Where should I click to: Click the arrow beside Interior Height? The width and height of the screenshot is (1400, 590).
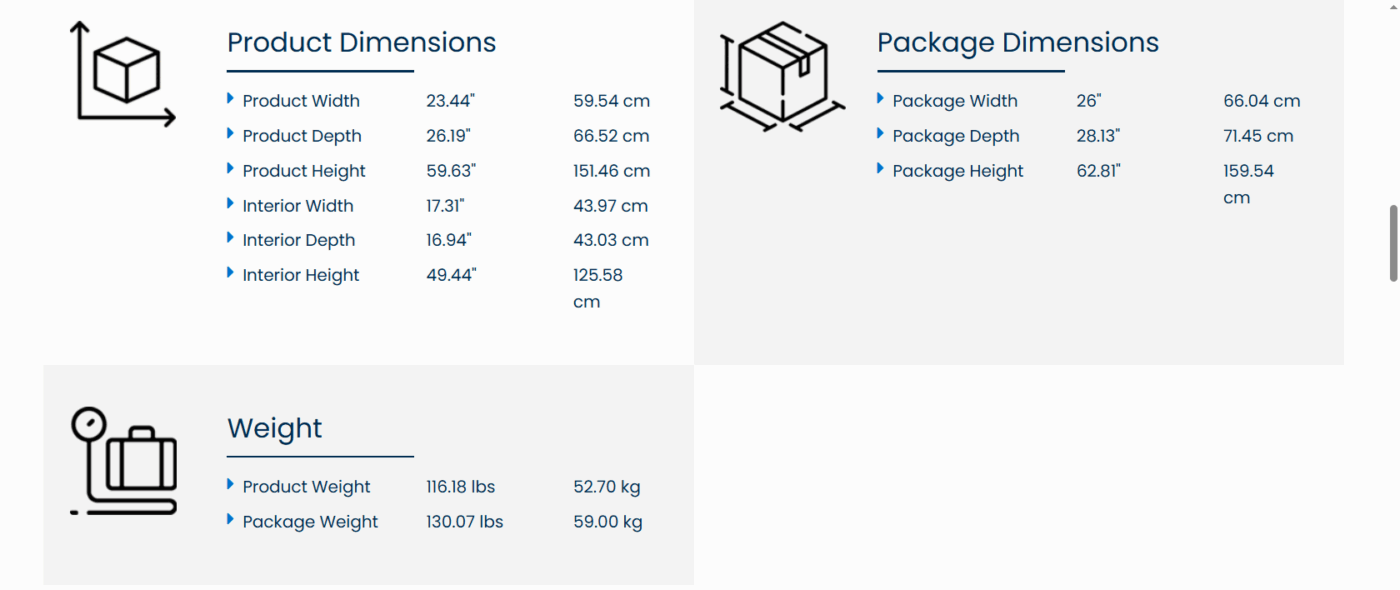click(x=231, y=273)
